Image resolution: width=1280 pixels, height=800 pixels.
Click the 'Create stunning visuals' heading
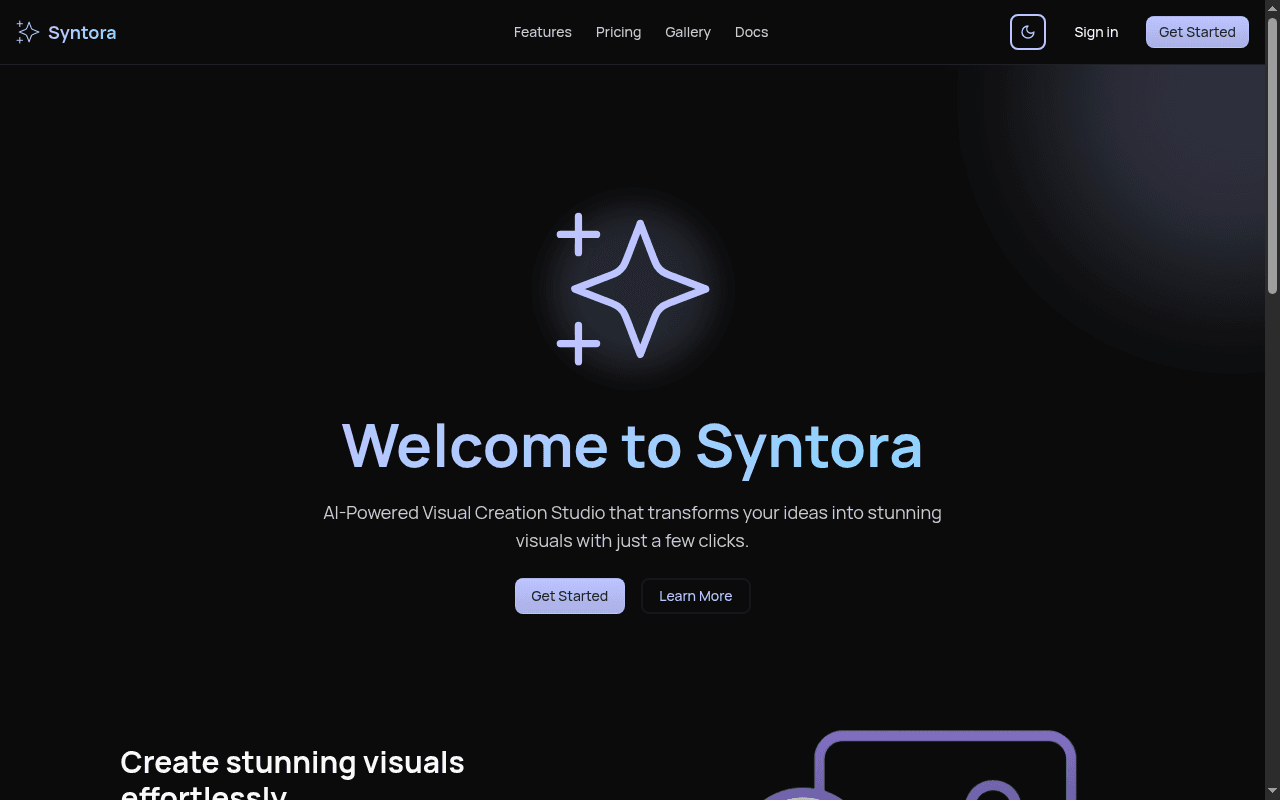(292, 778)
